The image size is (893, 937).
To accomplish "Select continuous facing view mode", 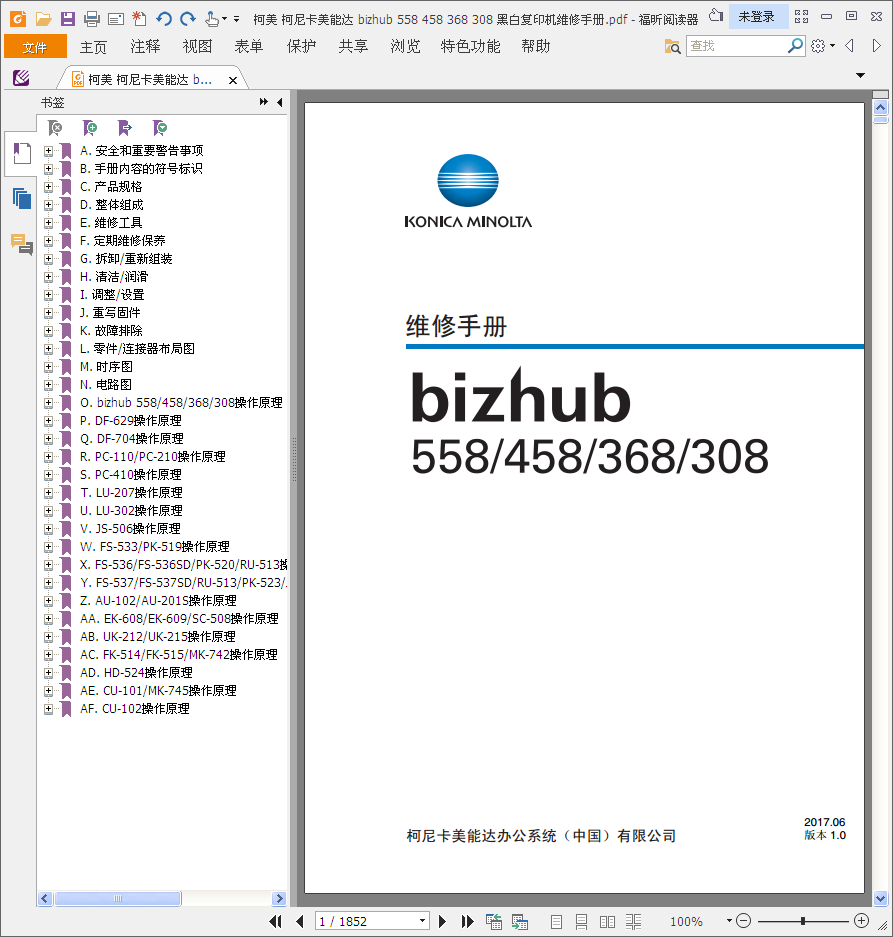I will point(634,921).
